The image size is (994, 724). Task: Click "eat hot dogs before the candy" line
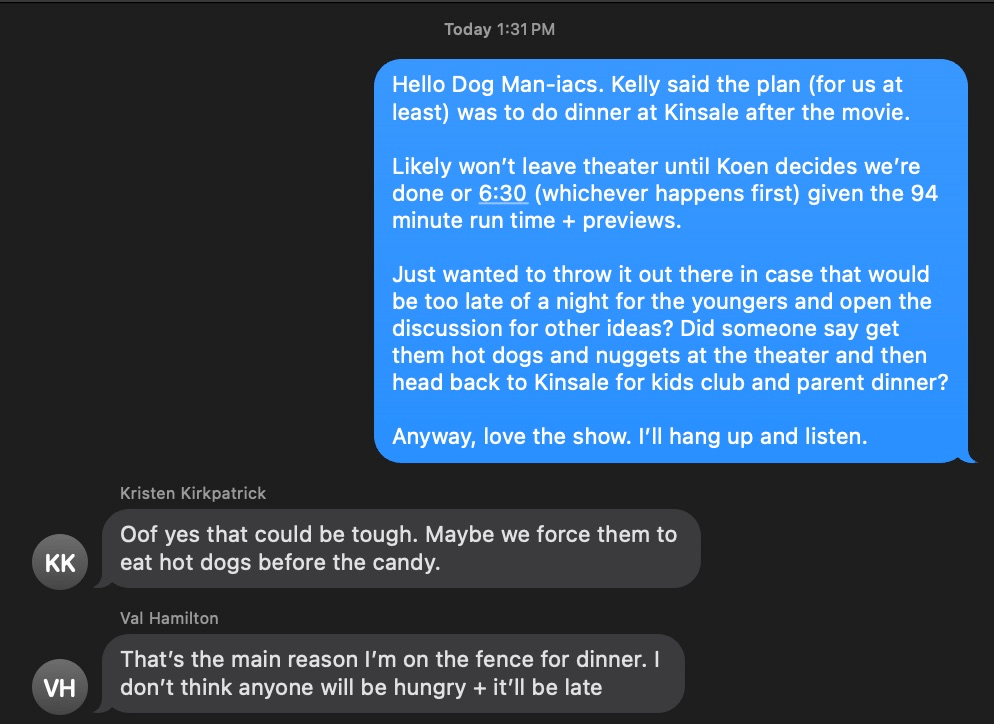279,562
